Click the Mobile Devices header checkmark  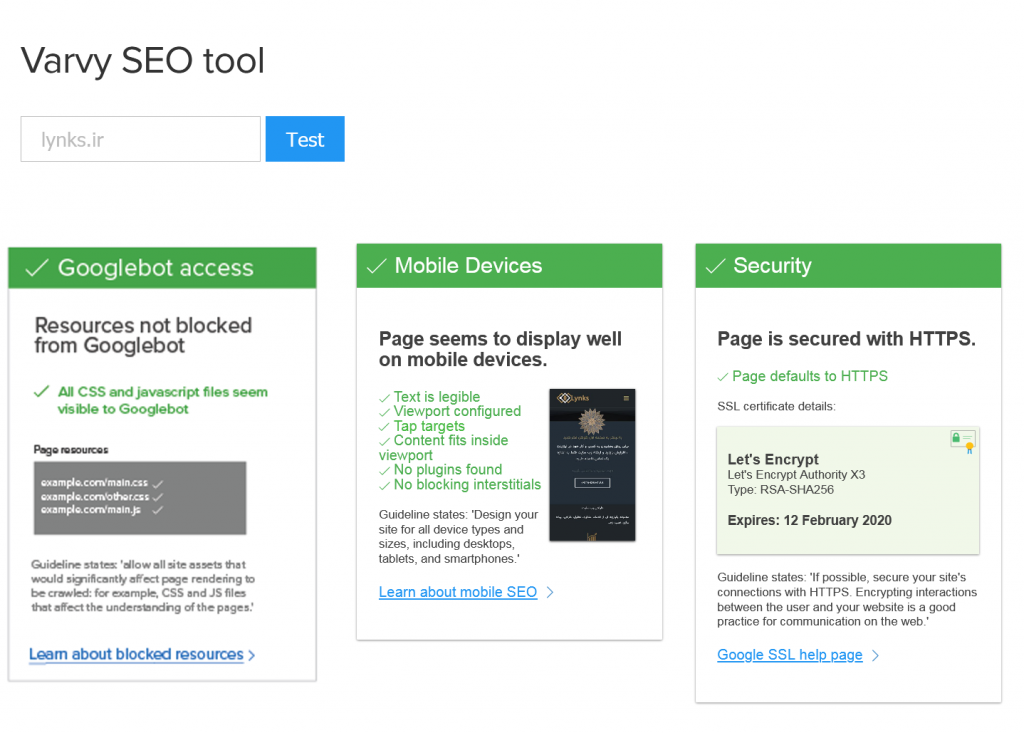click(377, 266)
